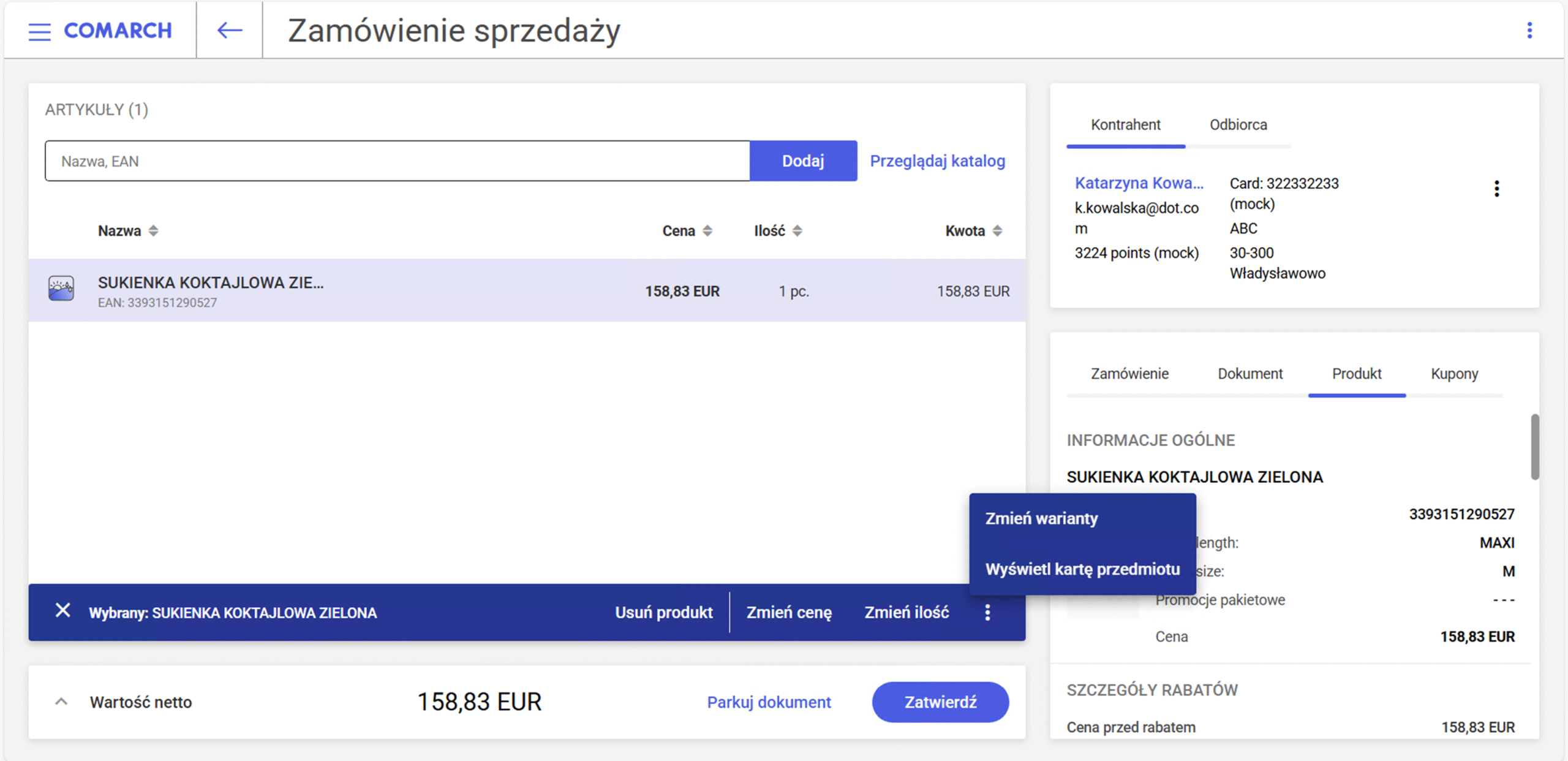1568x761 pixels.
Task: Open the hamburger main menu
Action: coord(40,31)
